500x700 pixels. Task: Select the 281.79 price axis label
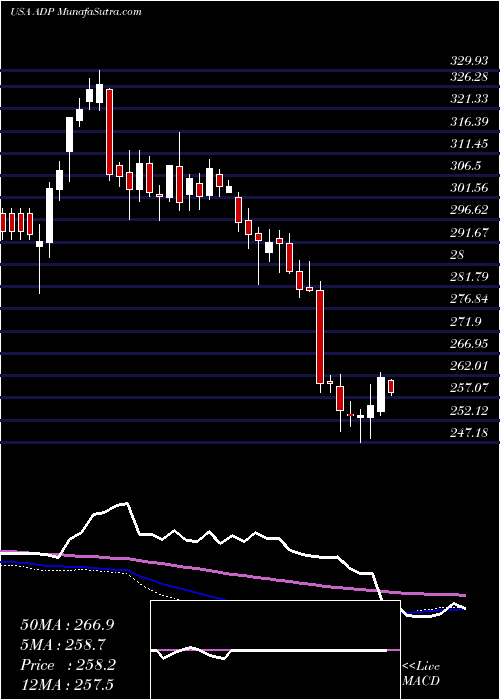(469, 277)
